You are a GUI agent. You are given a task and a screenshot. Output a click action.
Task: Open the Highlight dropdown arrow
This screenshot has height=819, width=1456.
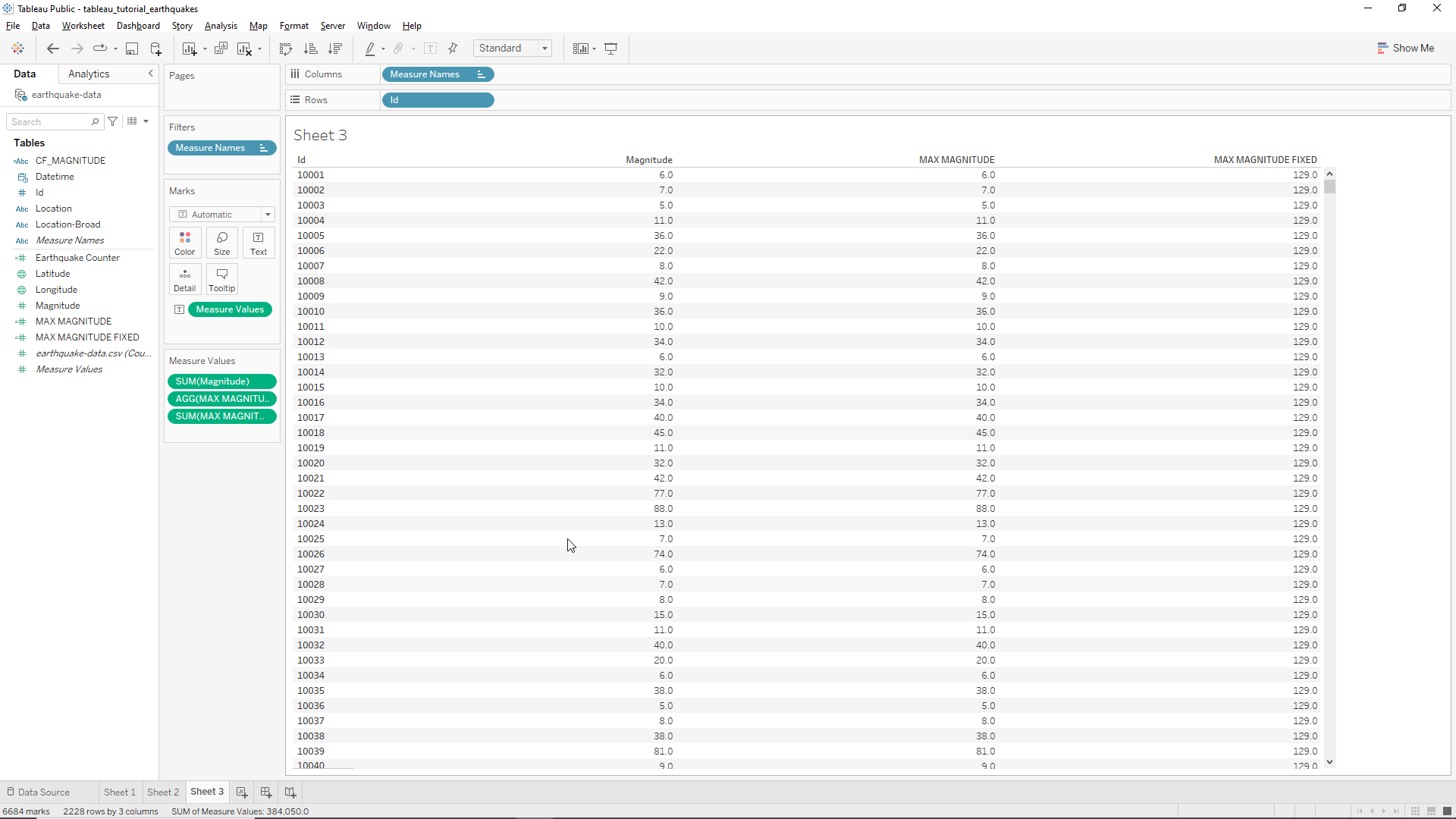point(383,49)
